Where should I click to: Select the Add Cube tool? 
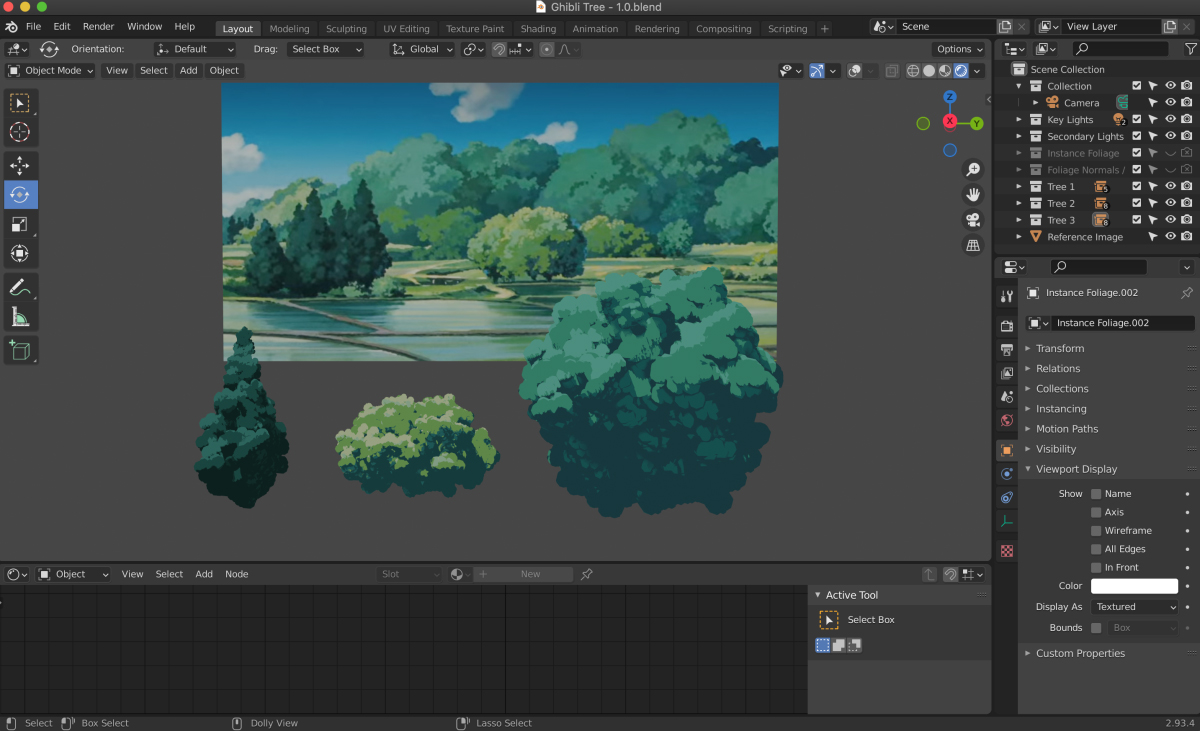coord(20,350)
